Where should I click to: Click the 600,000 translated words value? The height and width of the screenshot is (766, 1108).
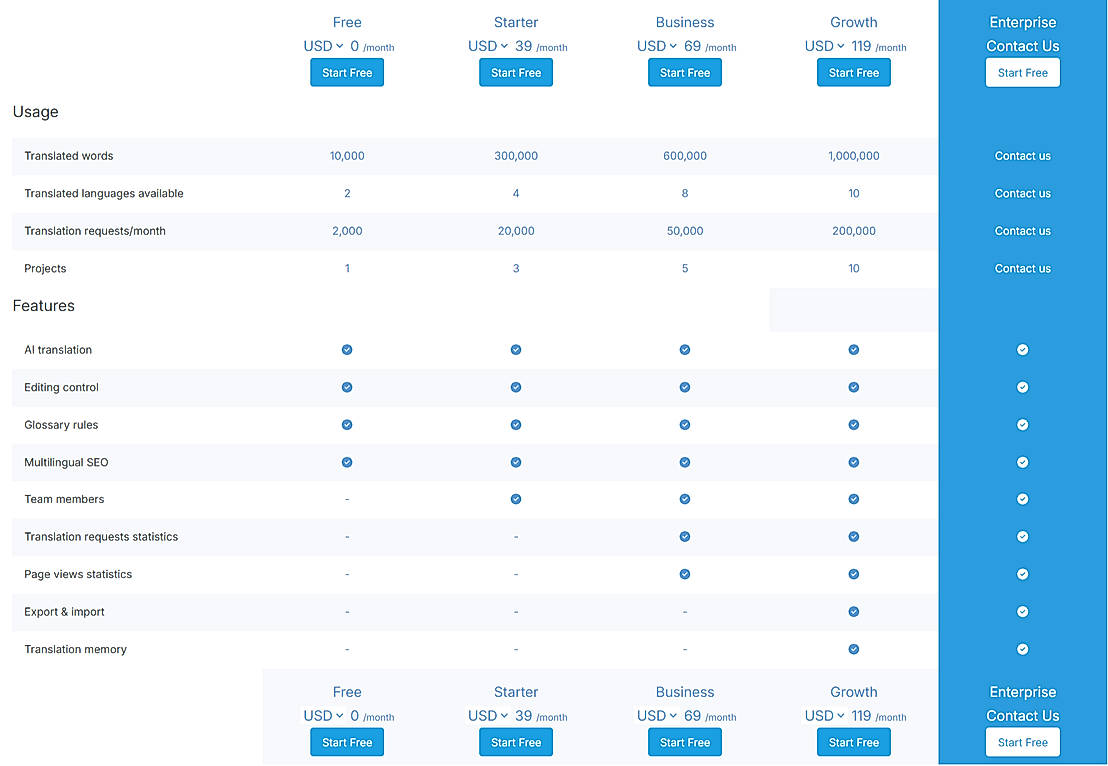pyautogui.click(x=685, y=156)
